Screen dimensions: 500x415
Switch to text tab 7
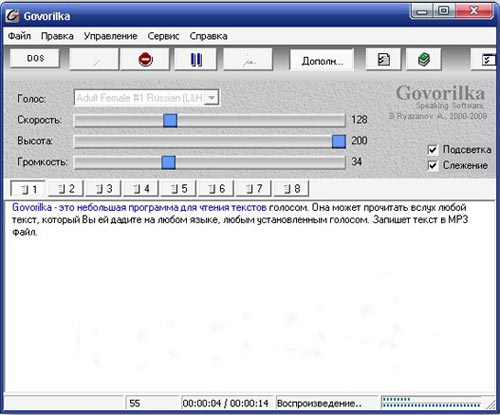point(254,189)
